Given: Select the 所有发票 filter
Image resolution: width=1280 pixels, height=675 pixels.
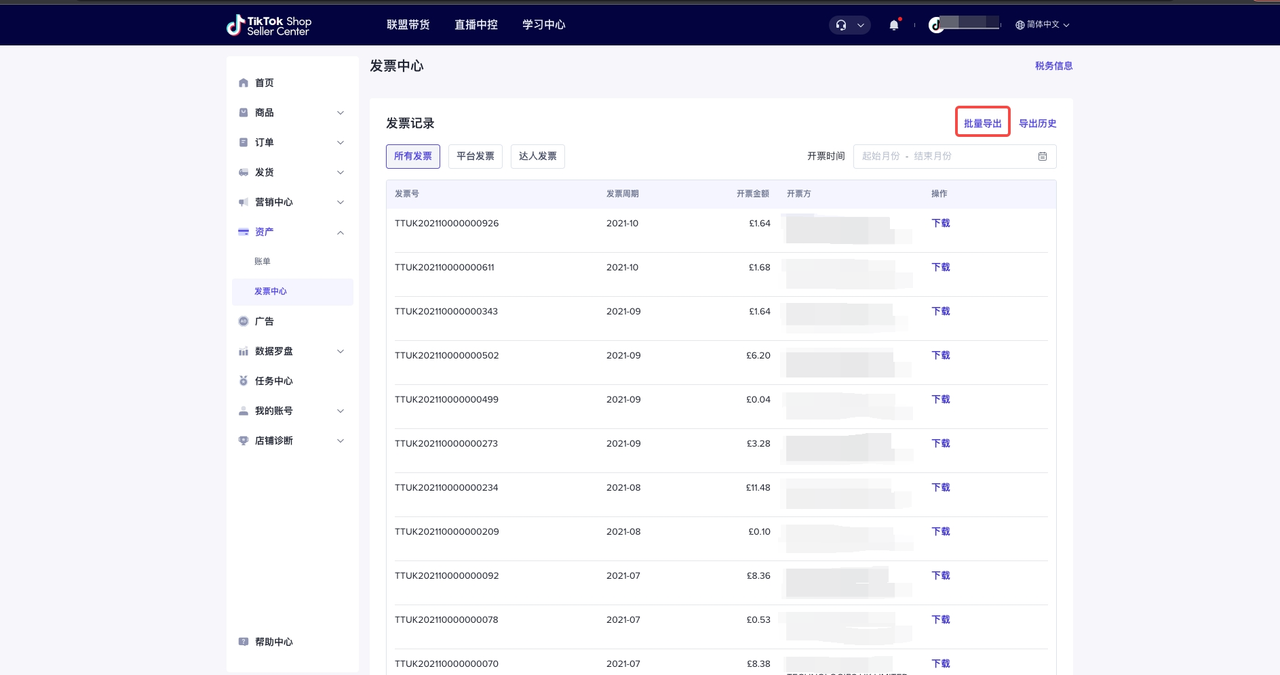Looking at the screenshot, I should 413,157.
